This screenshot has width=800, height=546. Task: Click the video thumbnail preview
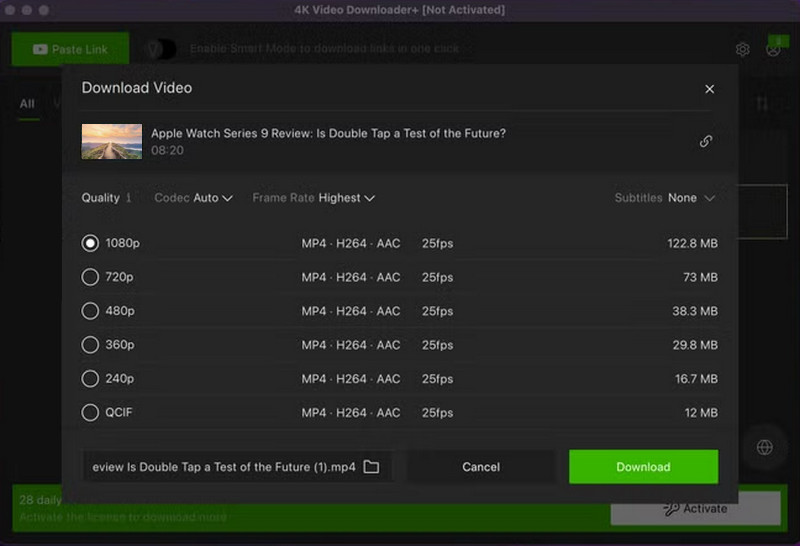pos(111,141)
